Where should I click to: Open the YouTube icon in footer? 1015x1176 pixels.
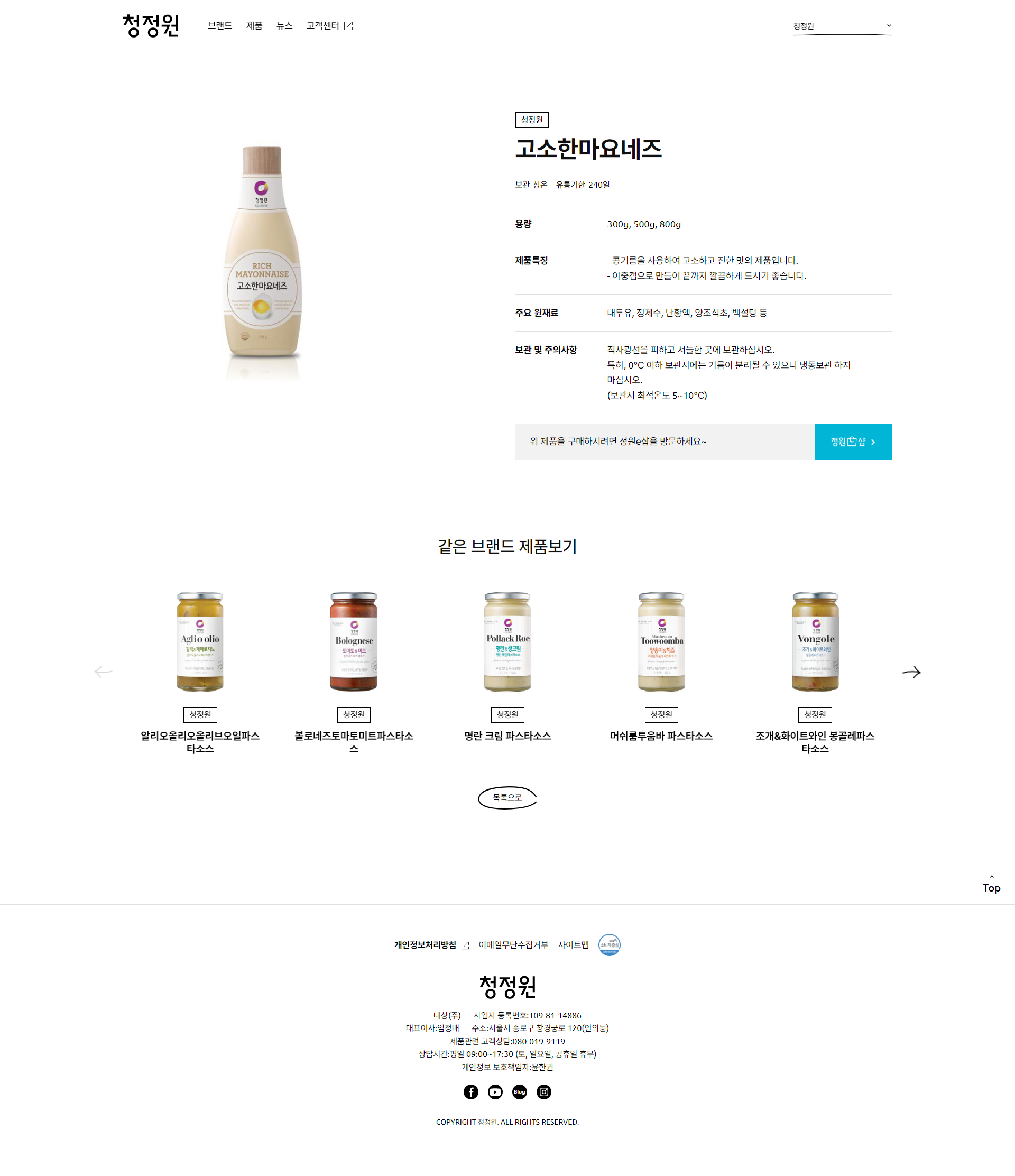coord(495,1092)
